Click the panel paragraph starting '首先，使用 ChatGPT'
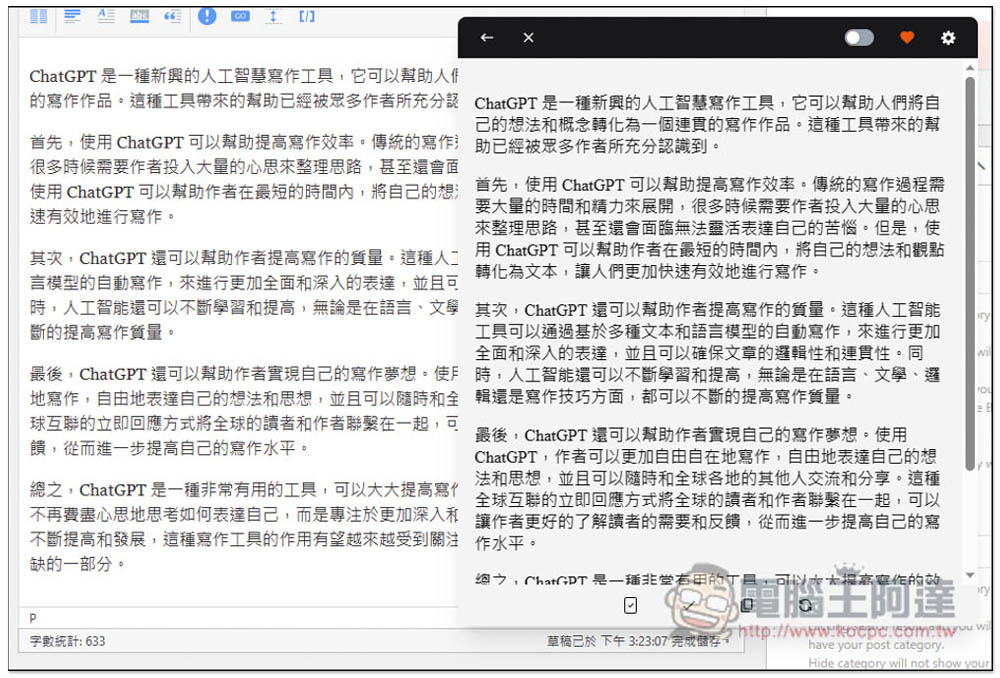Image resolution: width=1000 pixels, height=678 pixels. pos(709,228)
